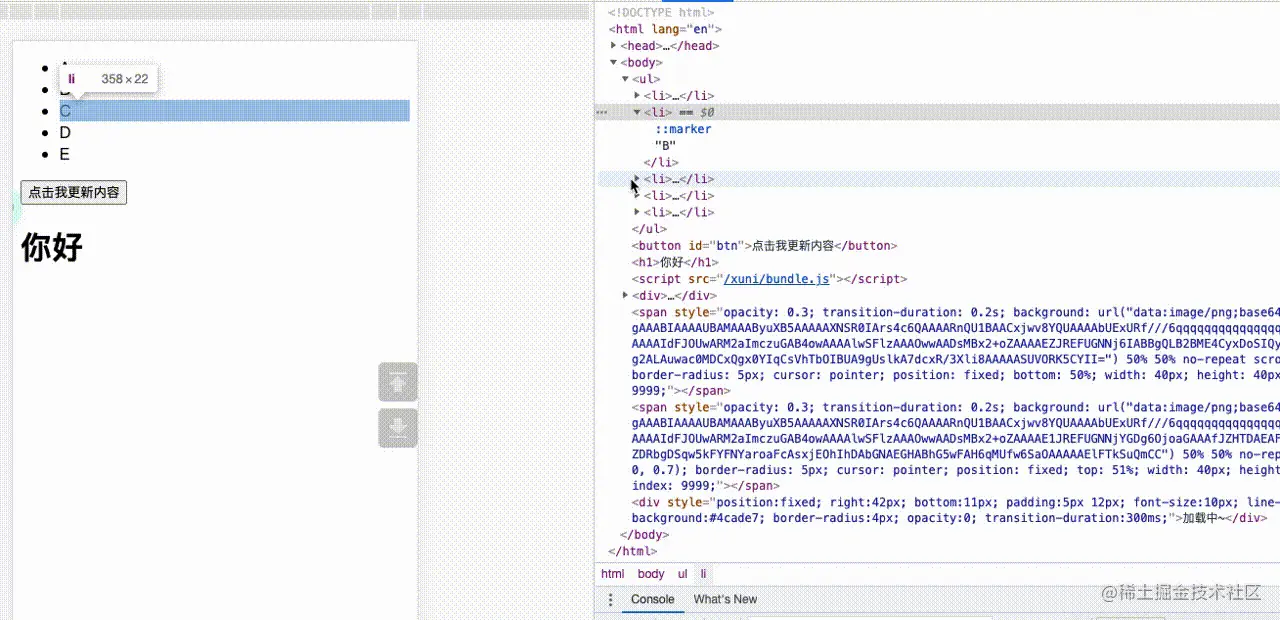Click the 点击我更新内容 button on page
The image size is (1280, 620).
(74, 192)
